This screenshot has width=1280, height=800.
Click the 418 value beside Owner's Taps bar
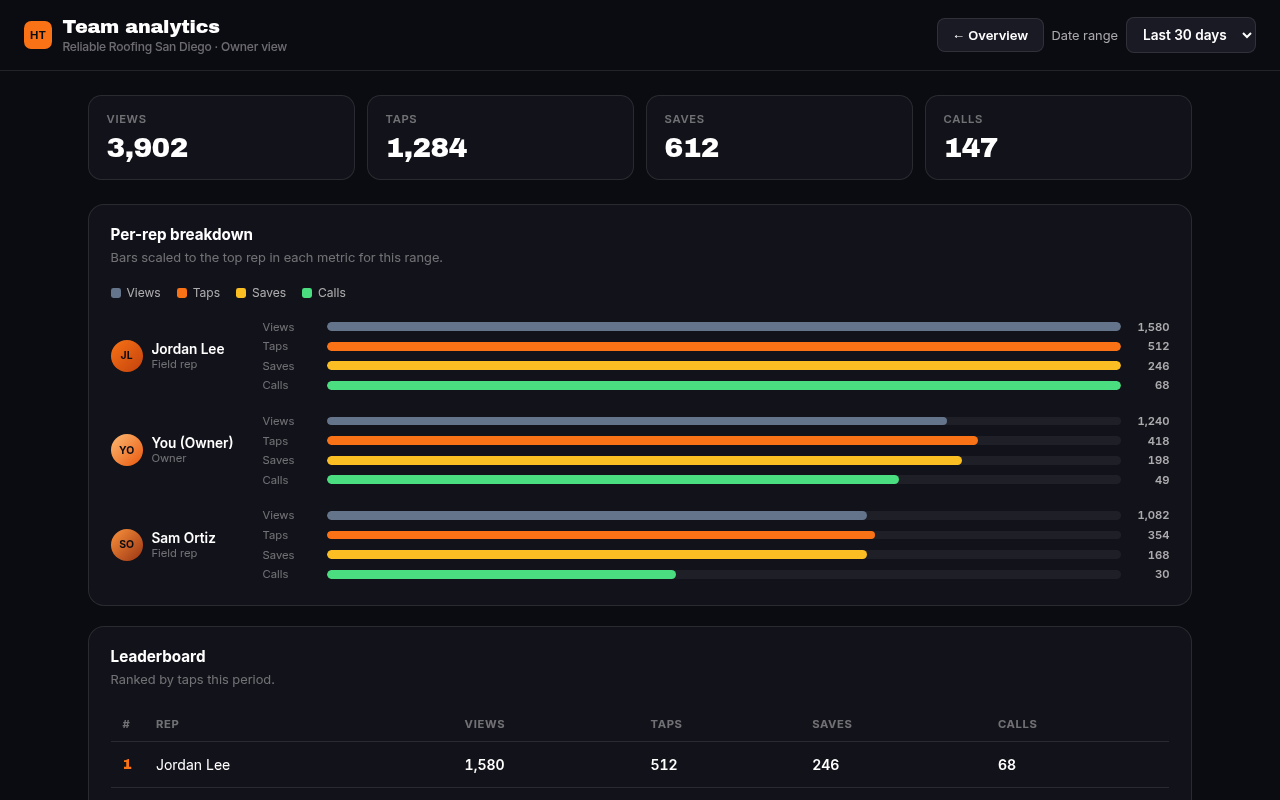[x=1158, y=441]
